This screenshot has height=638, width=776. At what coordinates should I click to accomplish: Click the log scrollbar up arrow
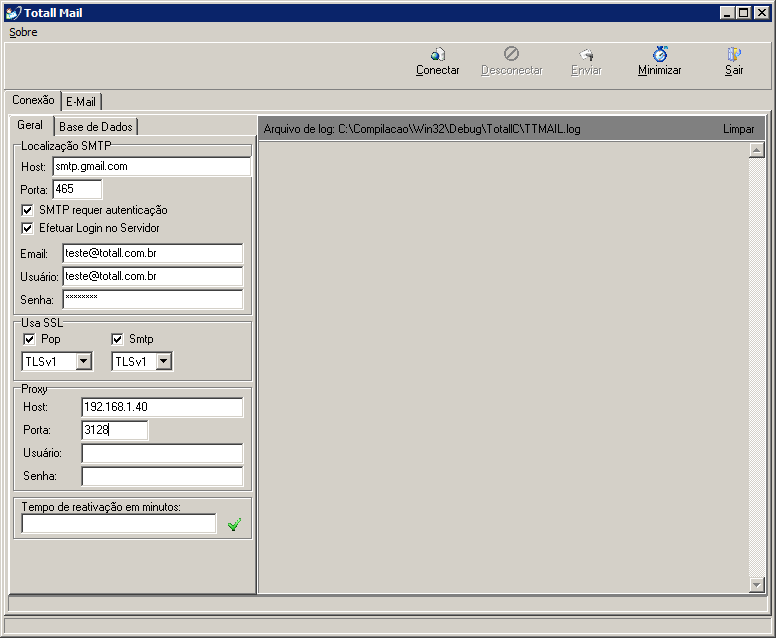point(757,150)
